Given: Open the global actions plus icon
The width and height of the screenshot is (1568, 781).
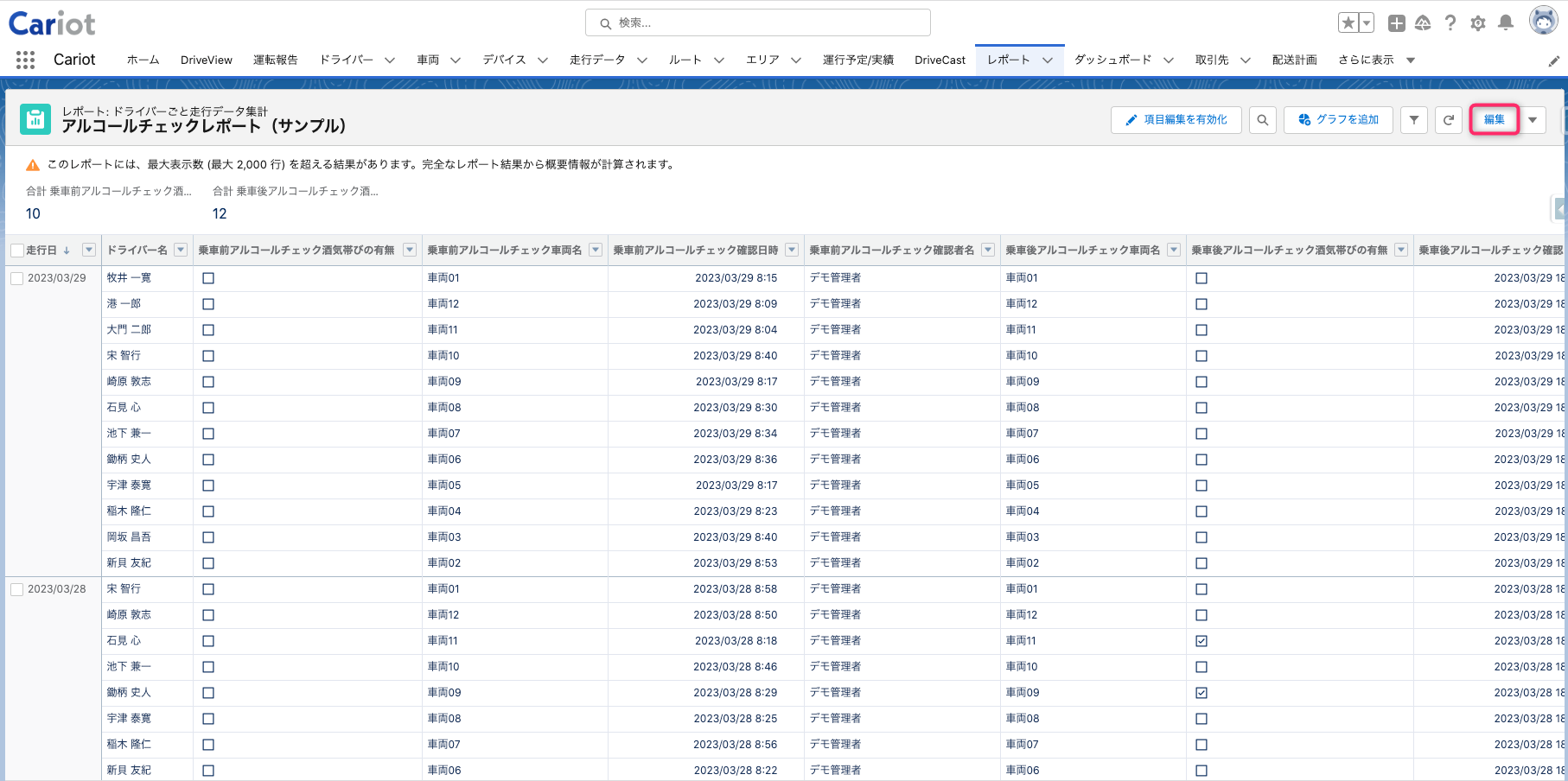Looking at the screenshot, I should tap(1396, 23).
